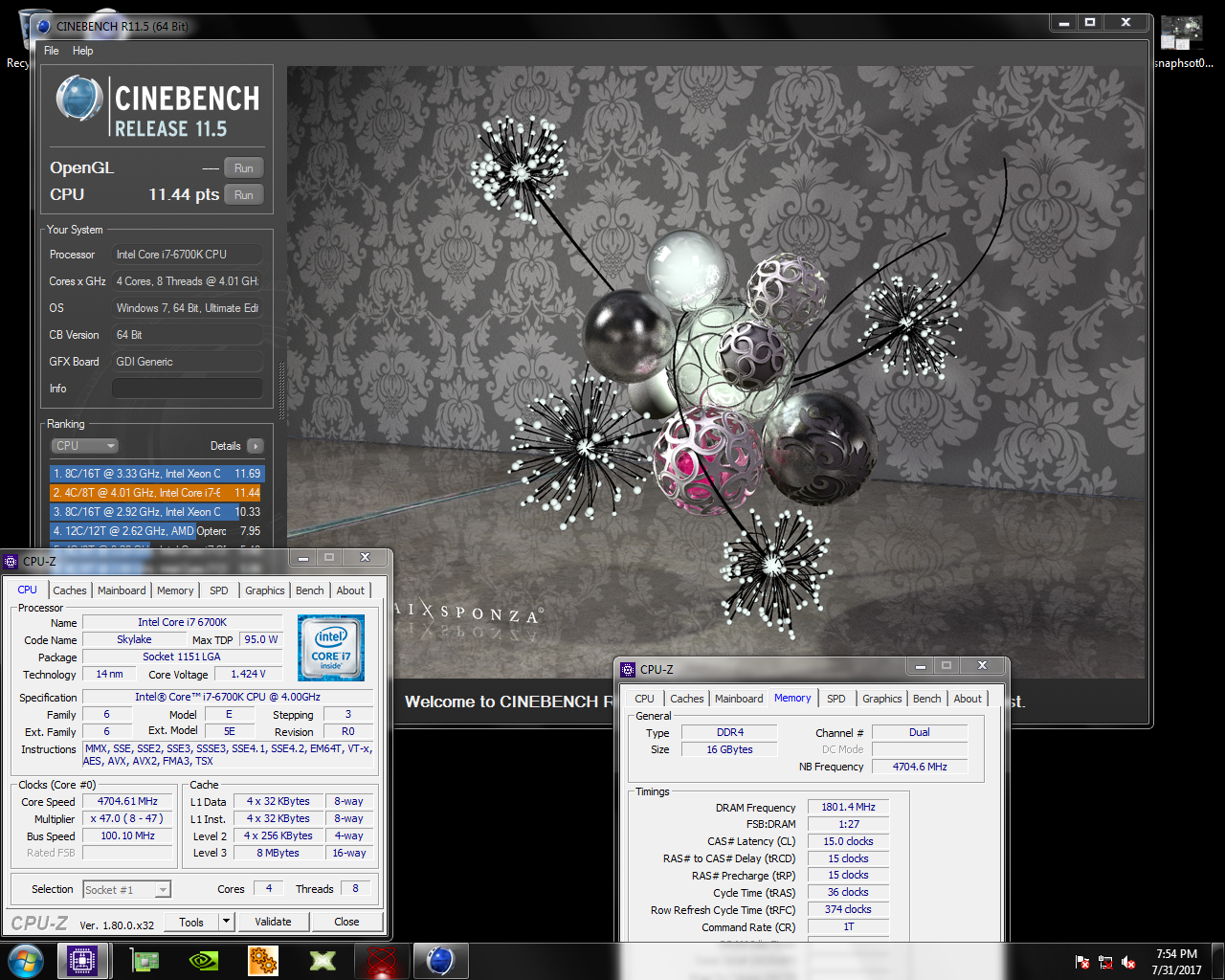The image size is (1225, 980).
Task: Click the CINEBENCH logo sphere
Action: pos(79,99)
